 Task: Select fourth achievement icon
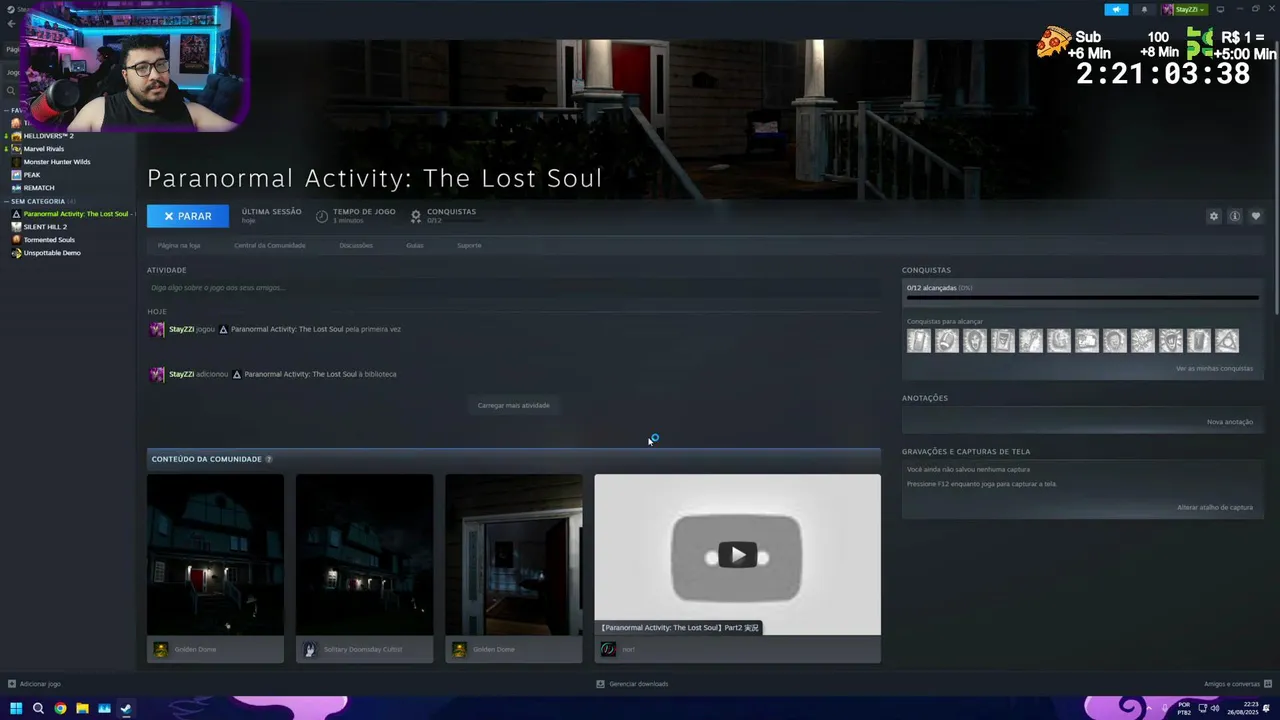coord(1003,341)
